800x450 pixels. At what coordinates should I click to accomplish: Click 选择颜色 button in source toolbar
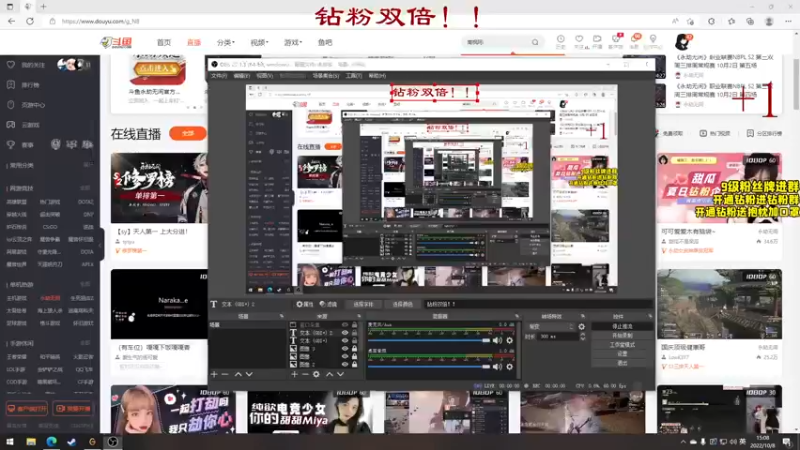[x=403, y=304]
